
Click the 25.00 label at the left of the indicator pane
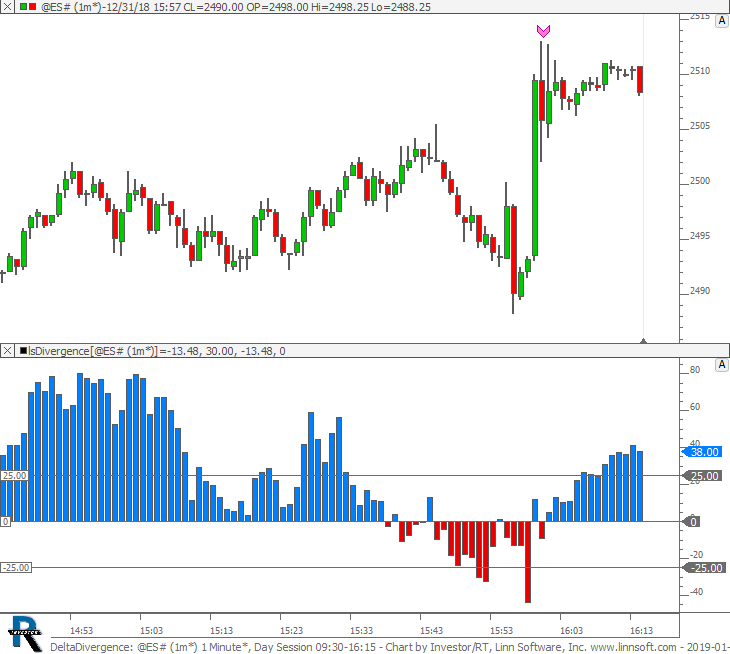click(x=14, y=476)
